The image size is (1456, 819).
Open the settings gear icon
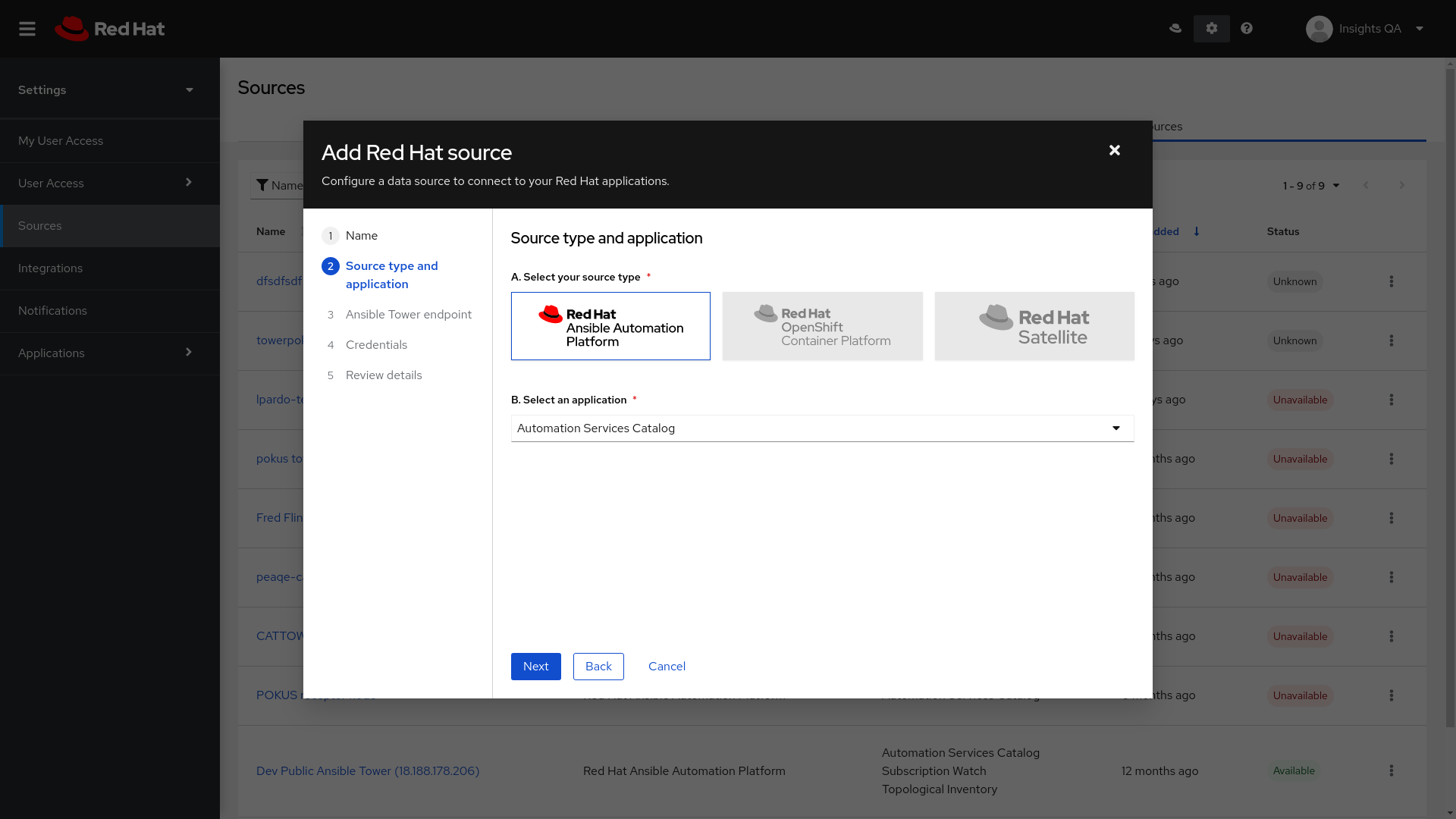tap(1212, 28)
